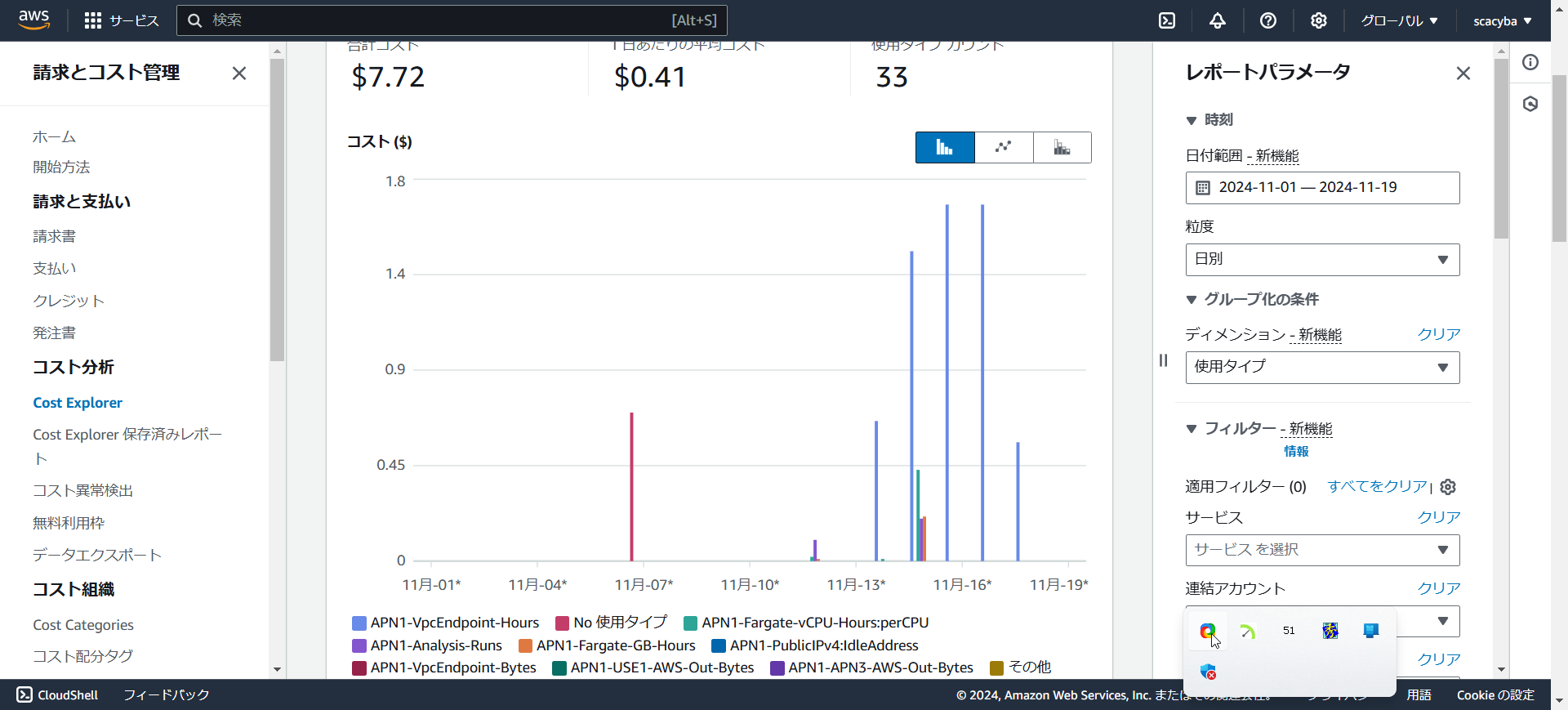Toggle APN1-Analysis-Runs legend swatch
The width and height of the screenshot is (1568, 710).
[x=359, y=645]
